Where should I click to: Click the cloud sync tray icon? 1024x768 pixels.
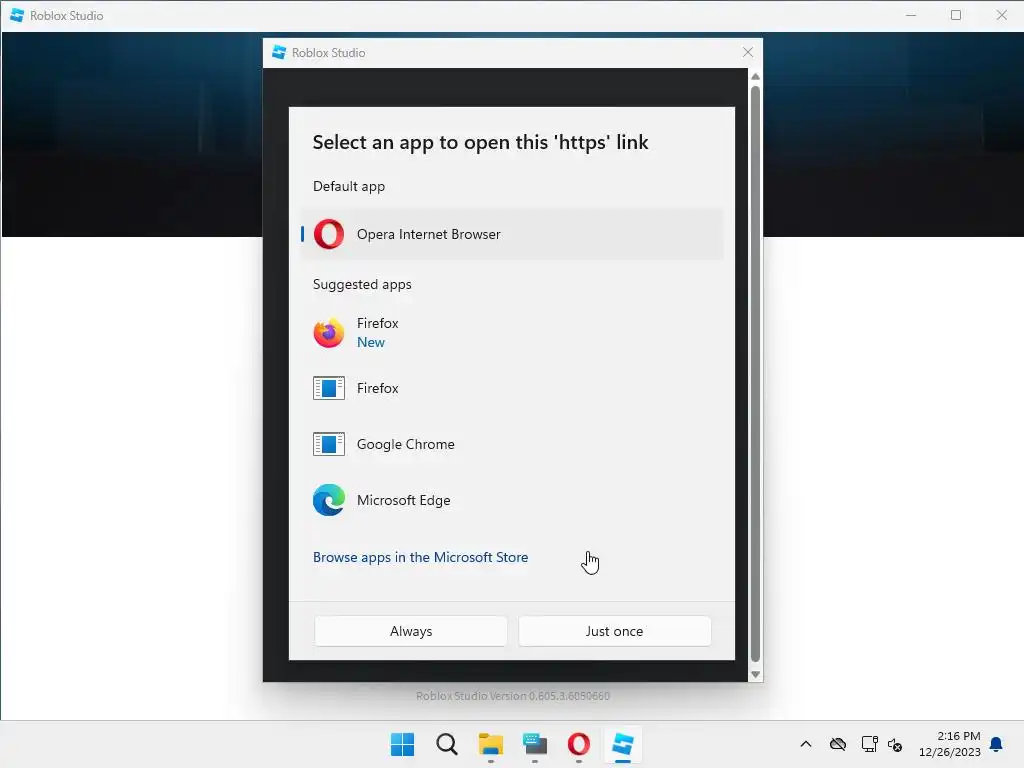838,744
